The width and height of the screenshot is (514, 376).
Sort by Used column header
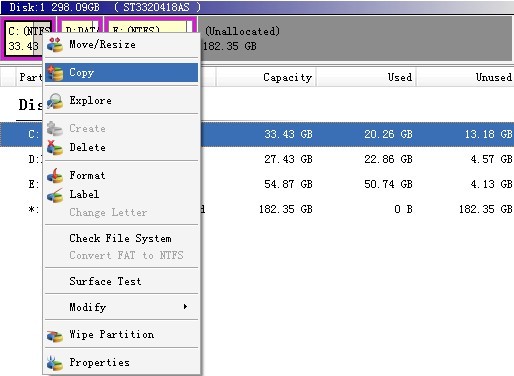click(366, 77)
